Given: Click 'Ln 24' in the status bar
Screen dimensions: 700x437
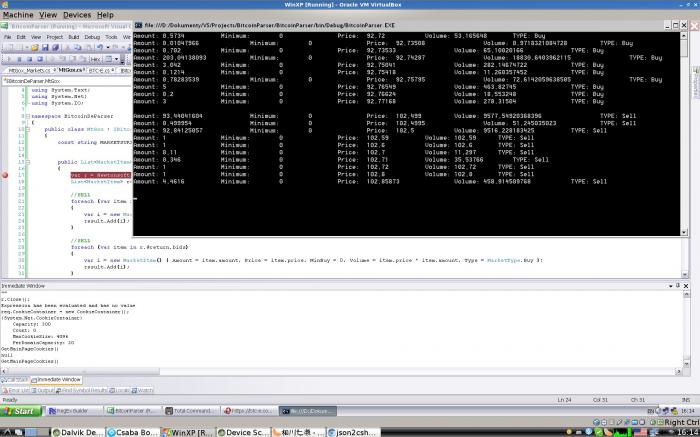Looking at the screenshot, I should pyautogui.click(x=564, y=400).
